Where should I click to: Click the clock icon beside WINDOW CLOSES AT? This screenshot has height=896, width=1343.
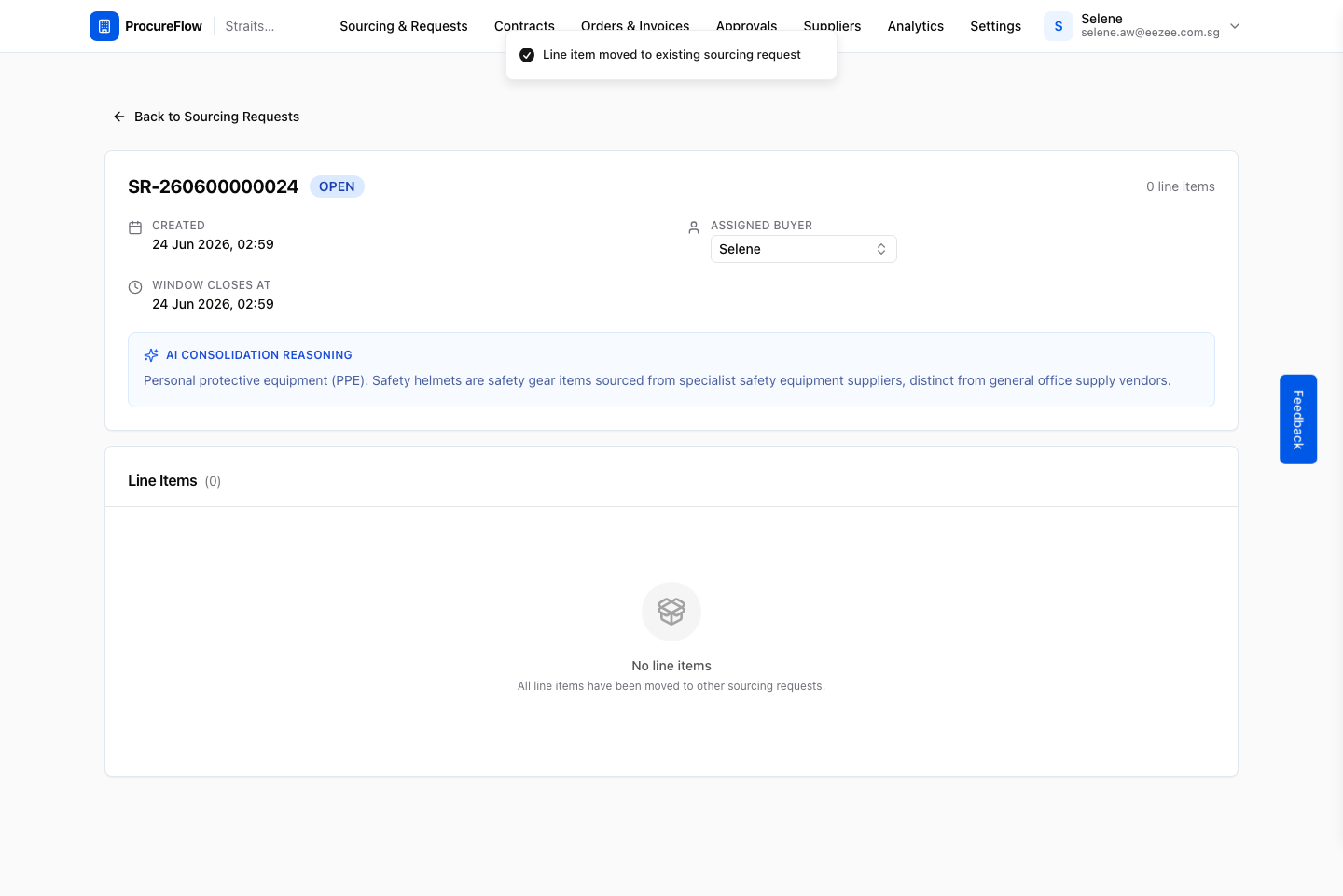135,287
